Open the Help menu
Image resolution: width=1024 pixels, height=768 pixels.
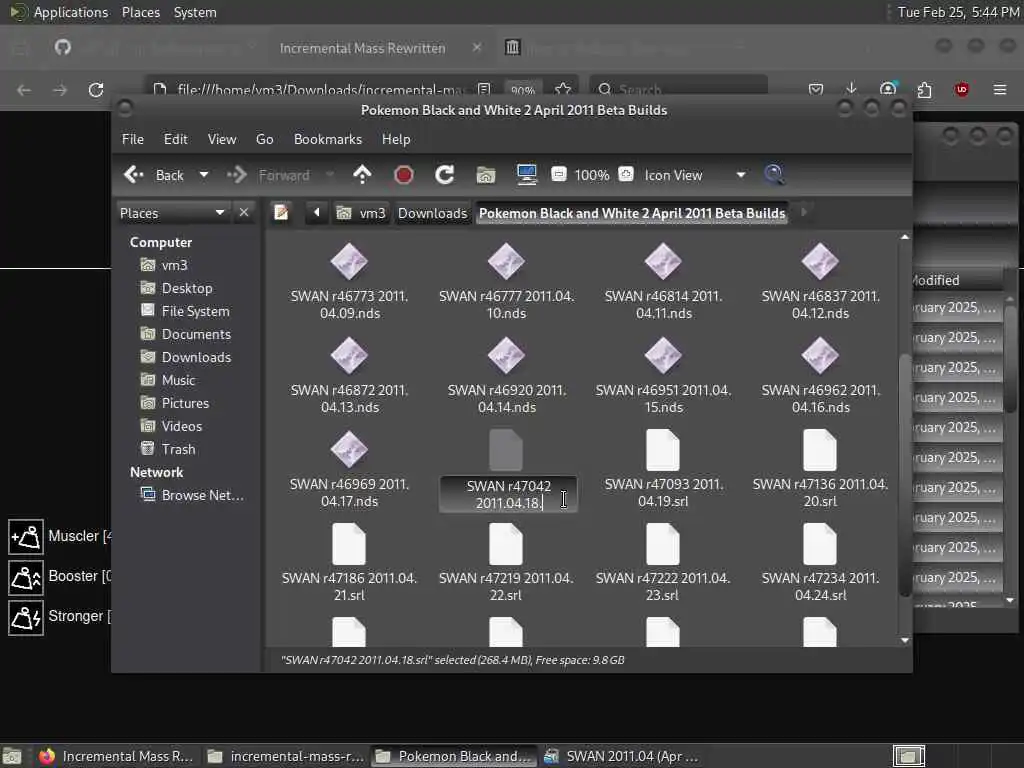[x=396, y=139]
